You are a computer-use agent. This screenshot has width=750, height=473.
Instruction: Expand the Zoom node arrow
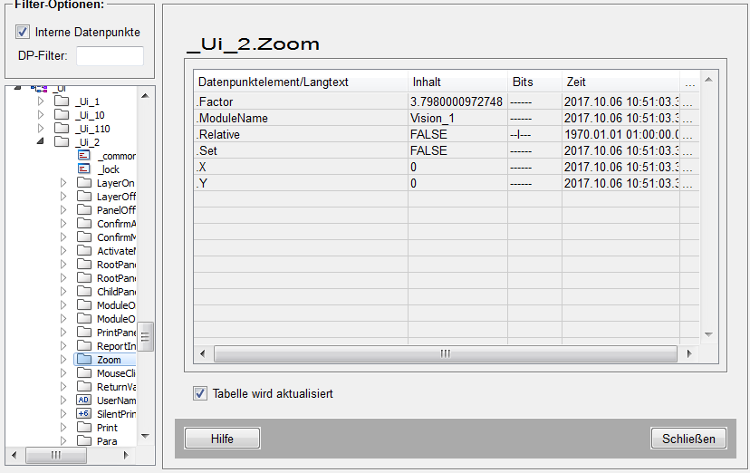(64, 359)
